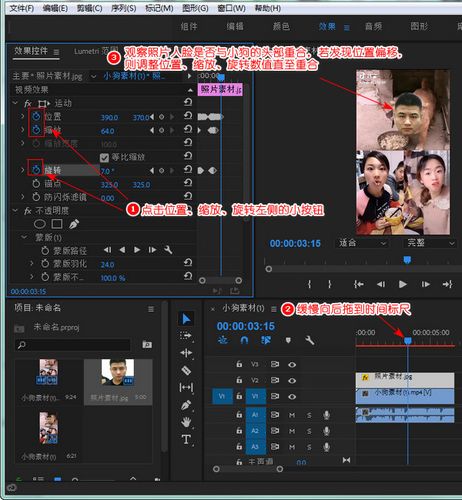Viewport: 462px width, 500px height.
Task: Open 效果控件 panel menu icon
Action: [56, 52]
